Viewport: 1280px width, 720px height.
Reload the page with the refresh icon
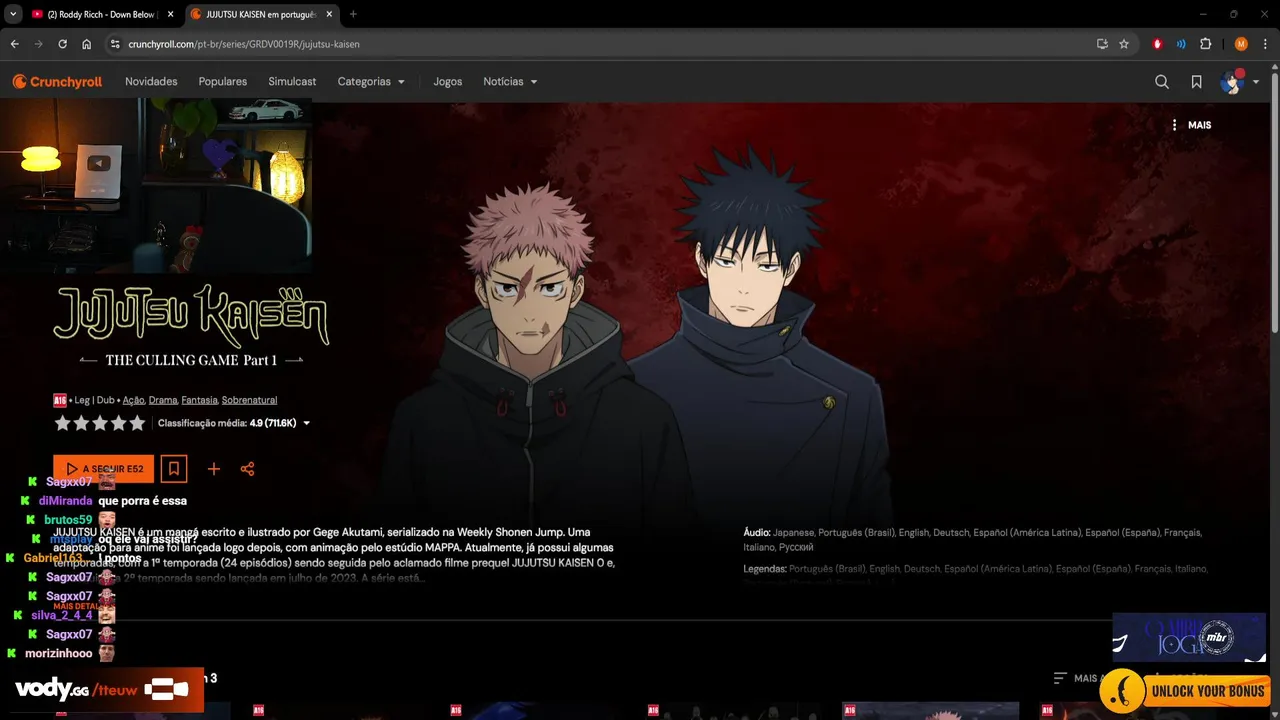pyautogui.click(x=62, y=44)
